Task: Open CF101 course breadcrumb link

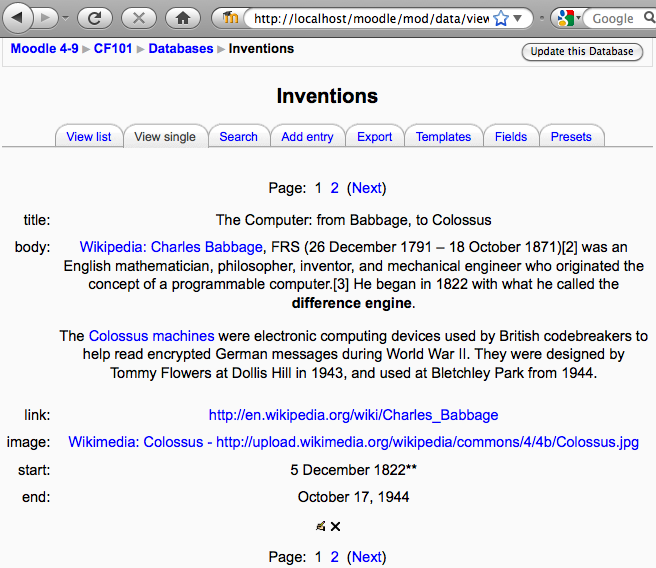Action: (x=113, y=49)
